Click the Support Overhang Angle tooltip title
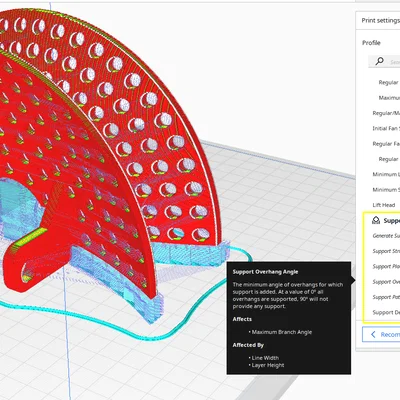Screen dimensions: 400x400 265,272
